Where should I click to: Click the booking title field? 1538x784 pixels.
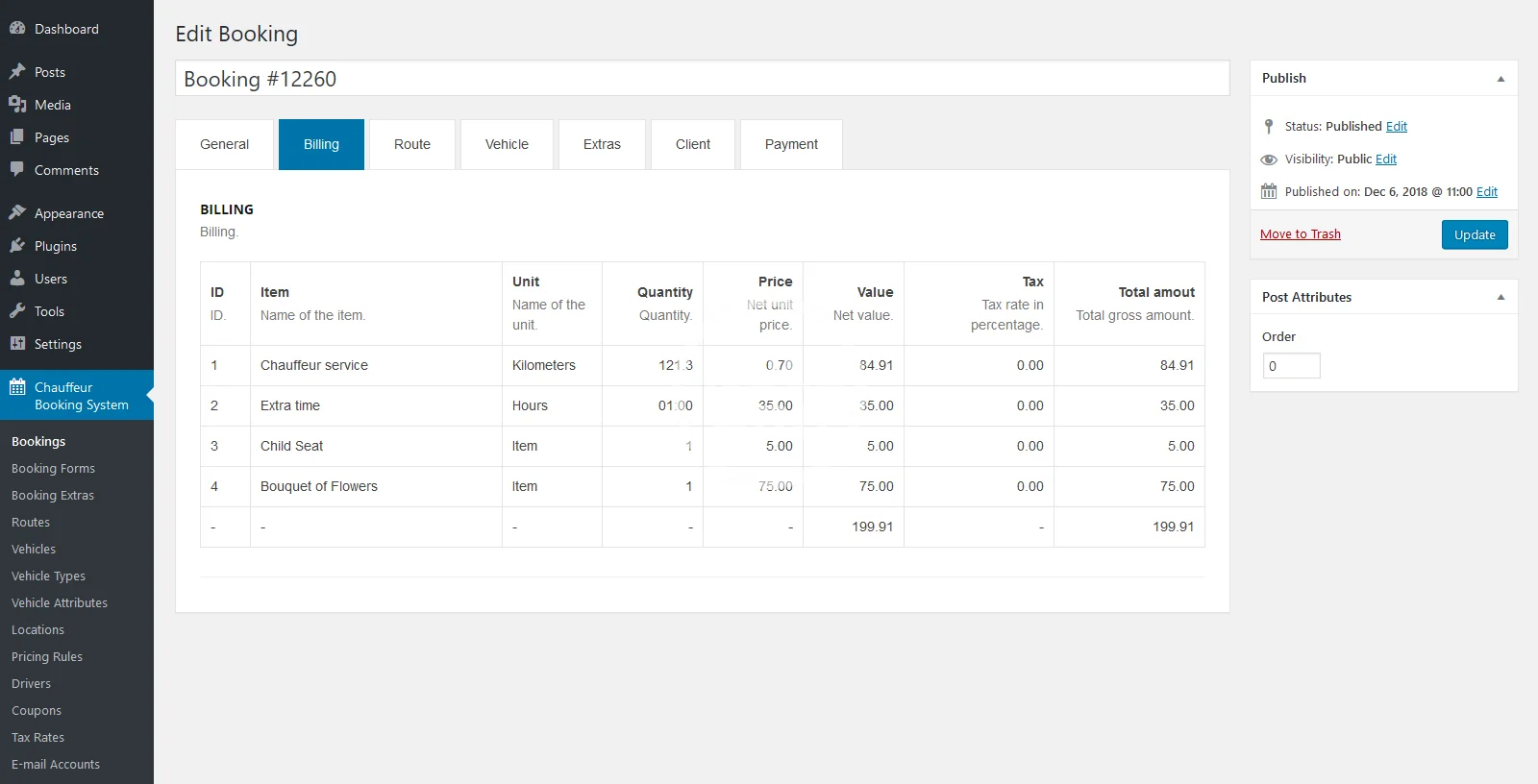[x=702, y=79]
